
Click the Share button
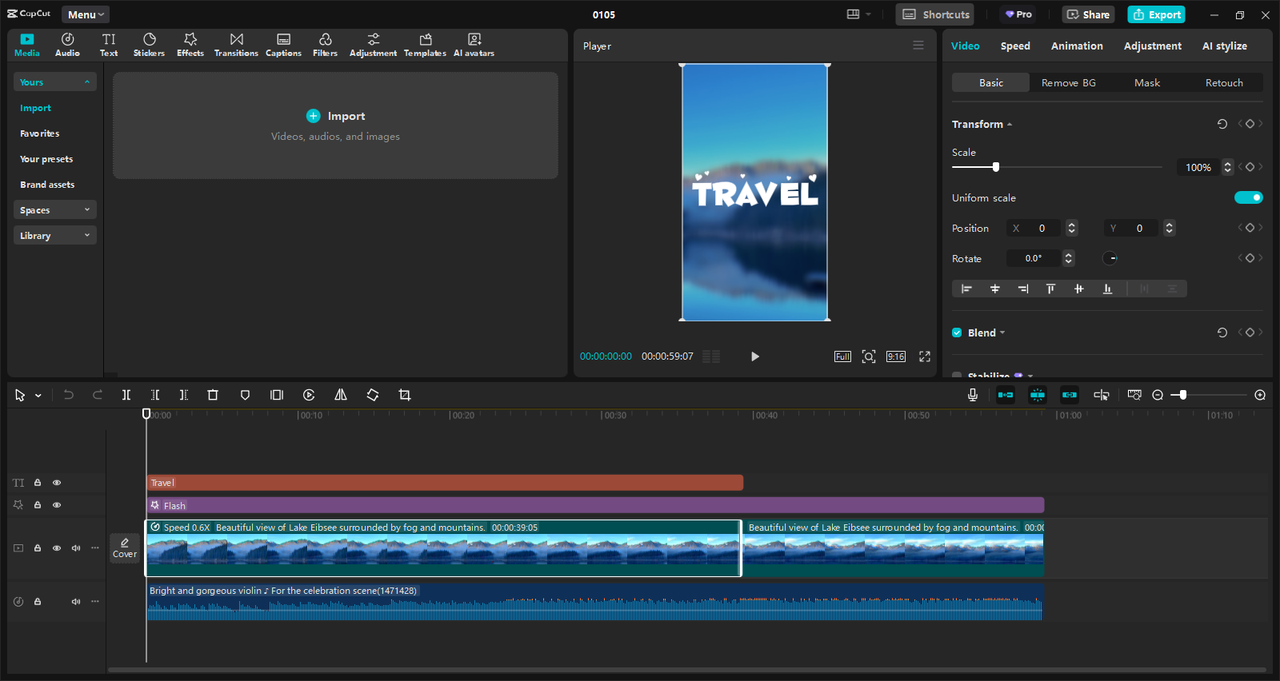coord(1088,14)
